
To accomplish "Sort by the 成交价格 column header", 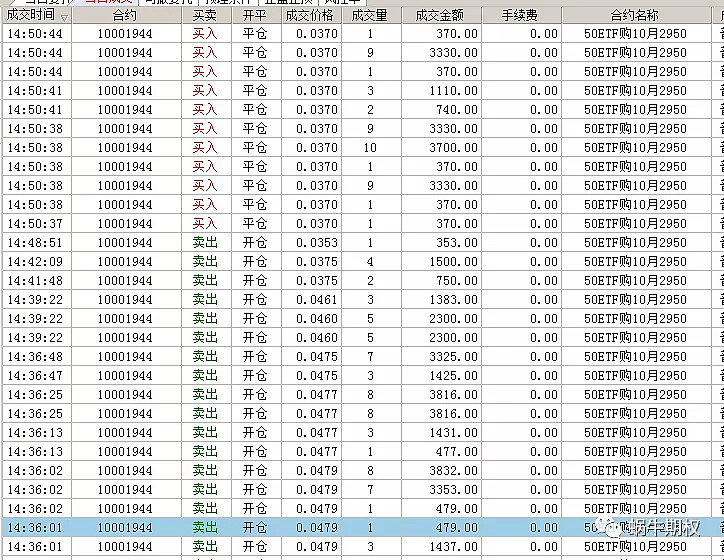I will (310, 16).
